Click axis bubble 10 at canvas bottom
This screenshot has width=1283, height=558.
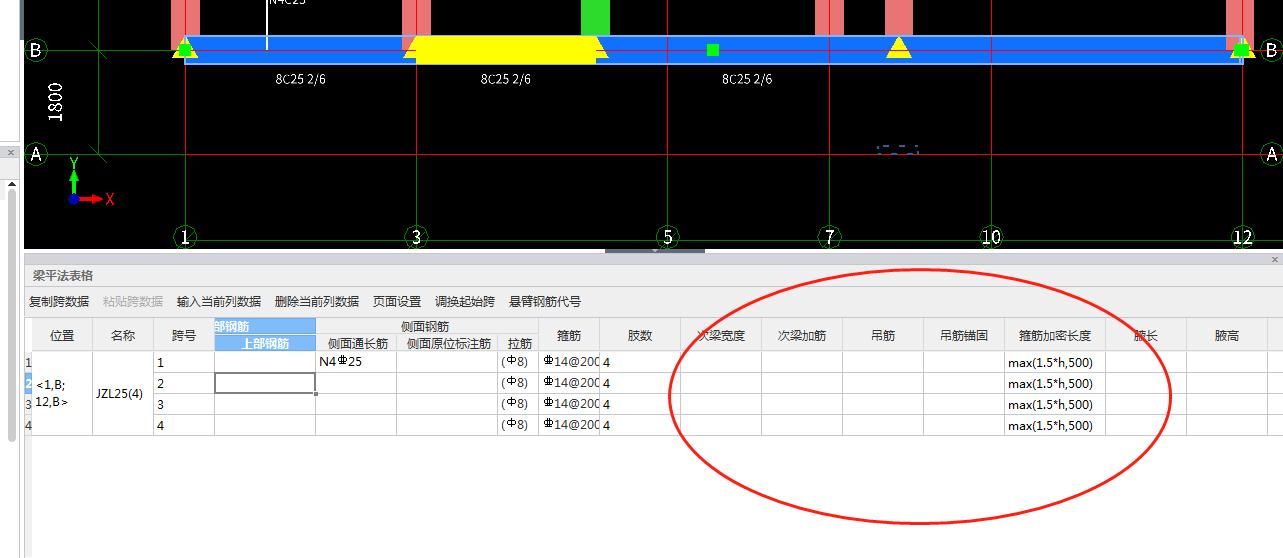[991, 237]
